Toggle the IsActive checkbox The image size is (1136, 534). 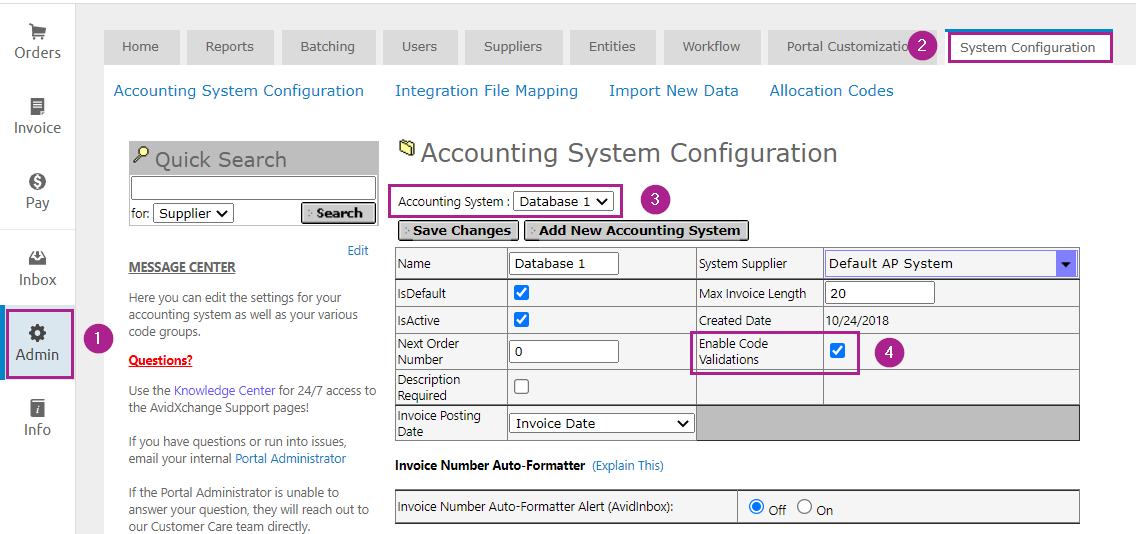(x=521, y=320)
